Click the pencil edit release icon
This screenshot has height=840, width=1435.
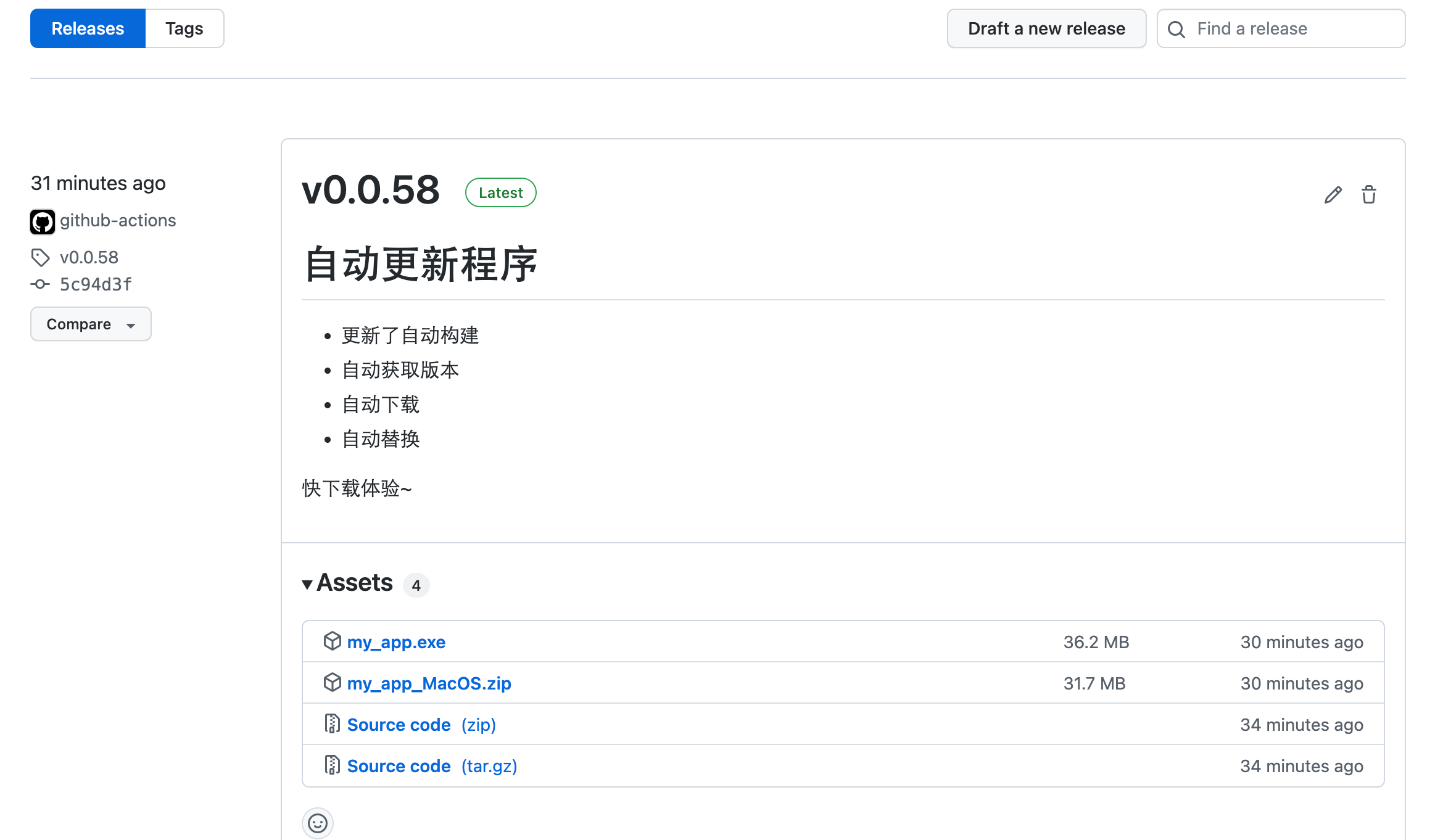tap(1333, 195)
